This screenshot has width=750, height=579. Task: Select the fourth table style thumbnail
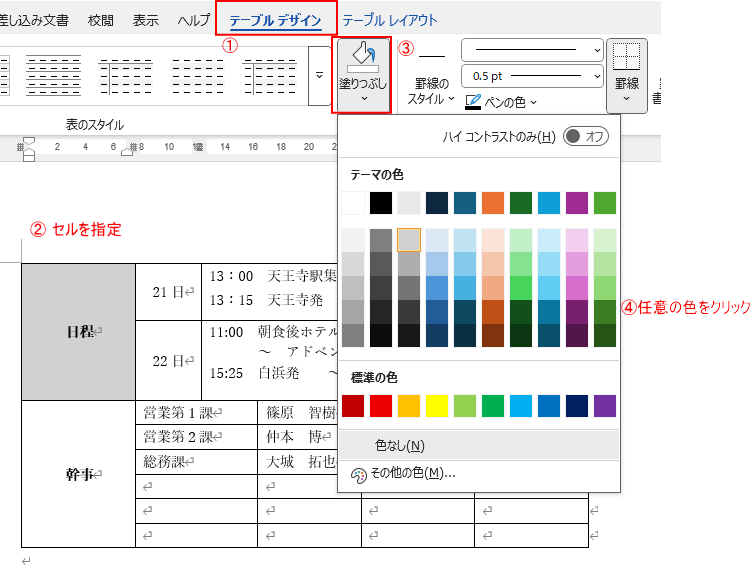(x=269, y=76)
